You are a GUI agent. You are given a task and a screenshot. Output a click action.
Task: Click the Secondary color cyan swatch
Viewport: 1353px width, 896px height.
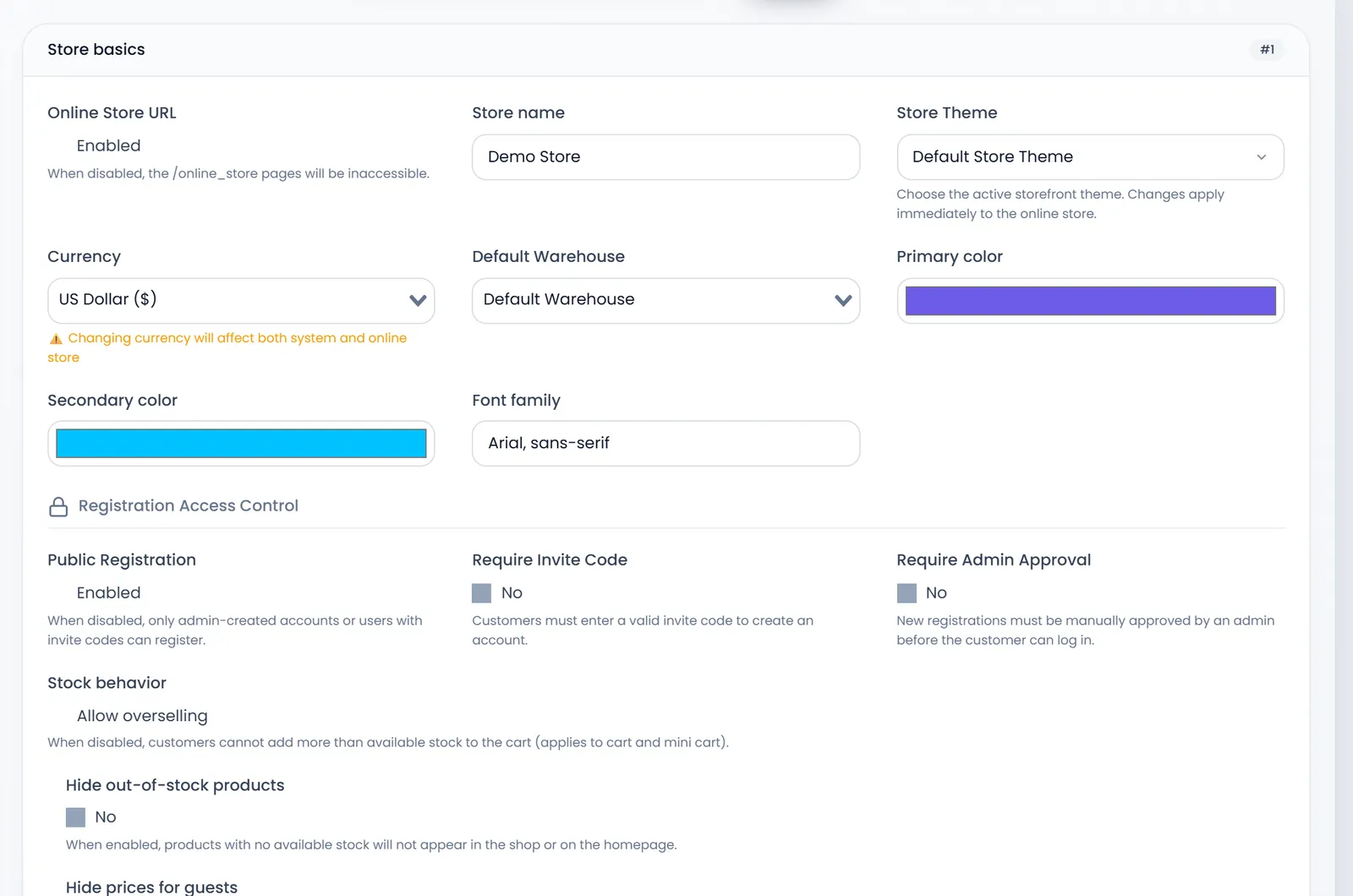coord(241,444)
